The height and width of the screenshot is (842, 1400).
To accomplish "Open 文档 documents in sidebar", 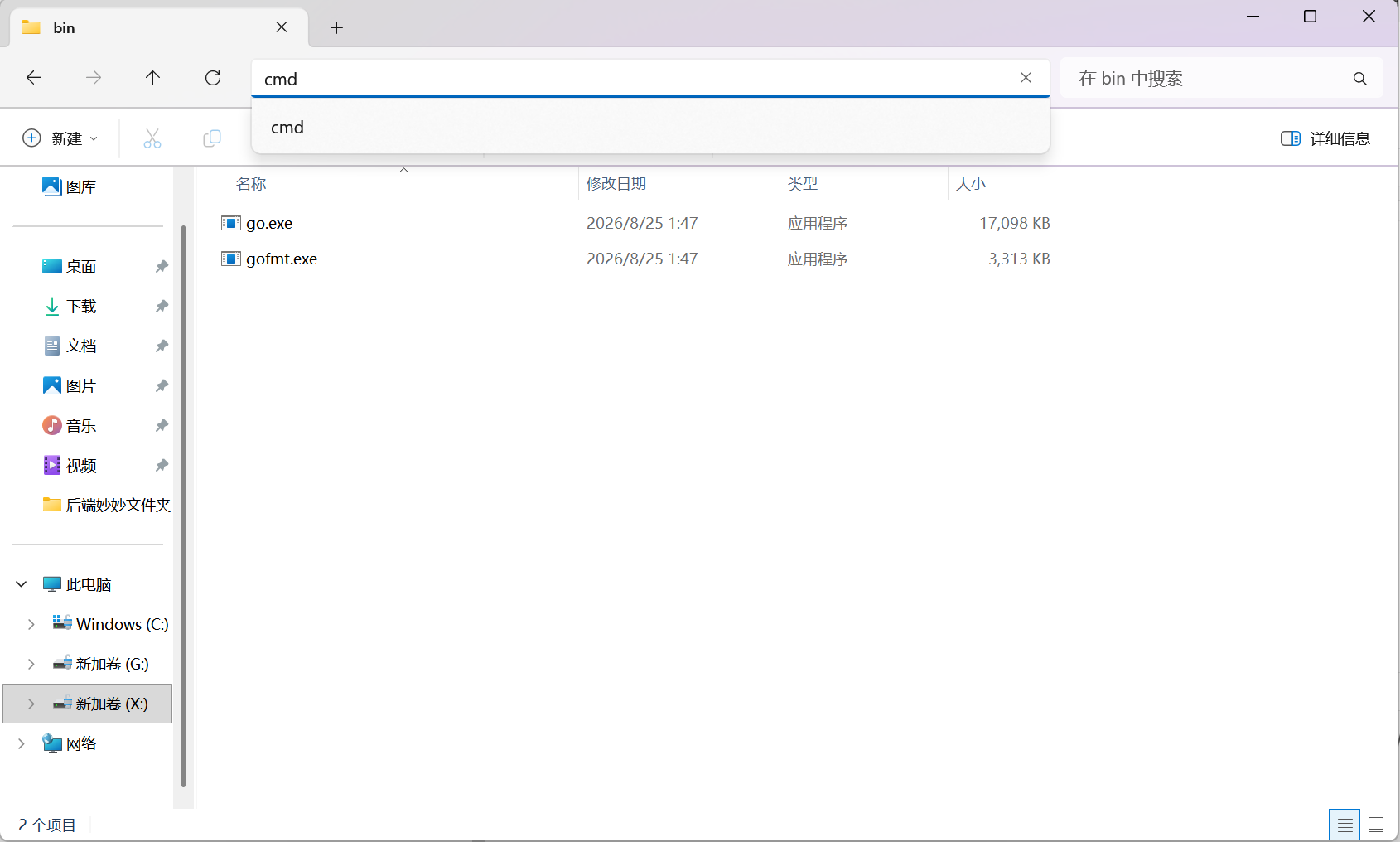I will [70, 346].
